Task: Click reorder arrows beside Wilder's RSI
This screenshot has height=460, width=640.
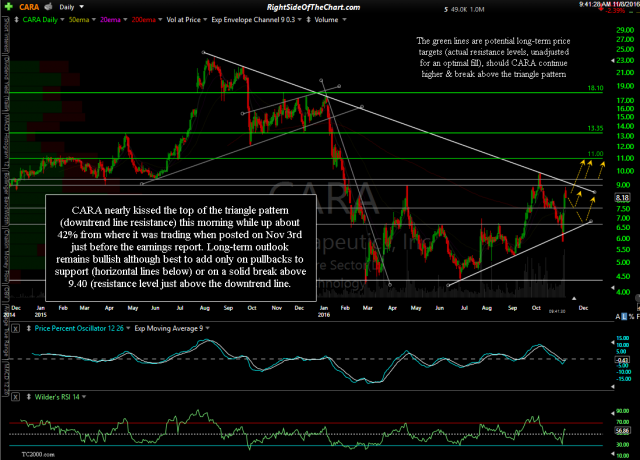Action: pyautogui.click(x=29, y=397)
